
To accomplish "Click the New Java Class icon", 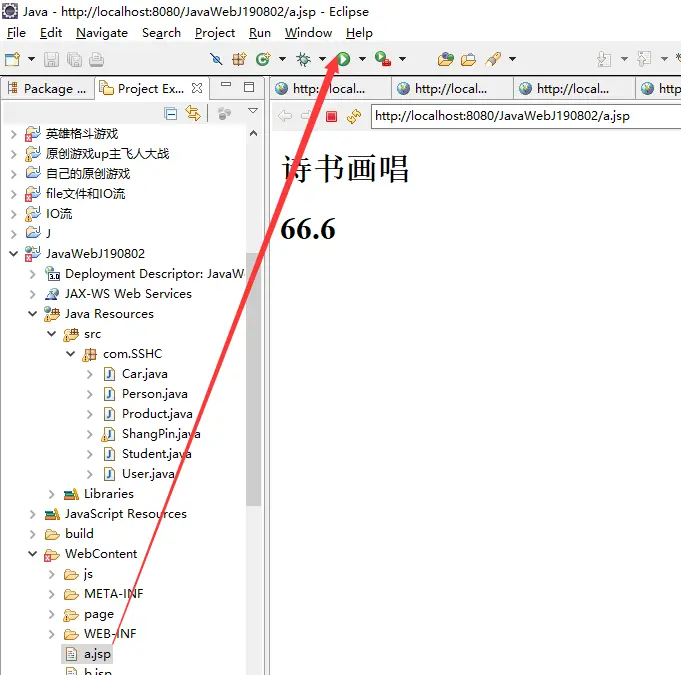I will pos(263,59).
